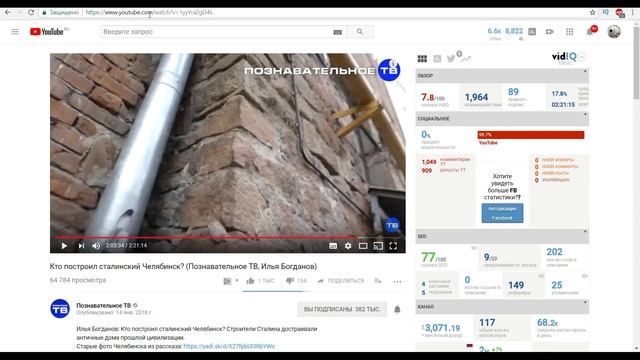This screenshot has width=640, height=360.
Task: Open account avatar menu
Action: 613,31
